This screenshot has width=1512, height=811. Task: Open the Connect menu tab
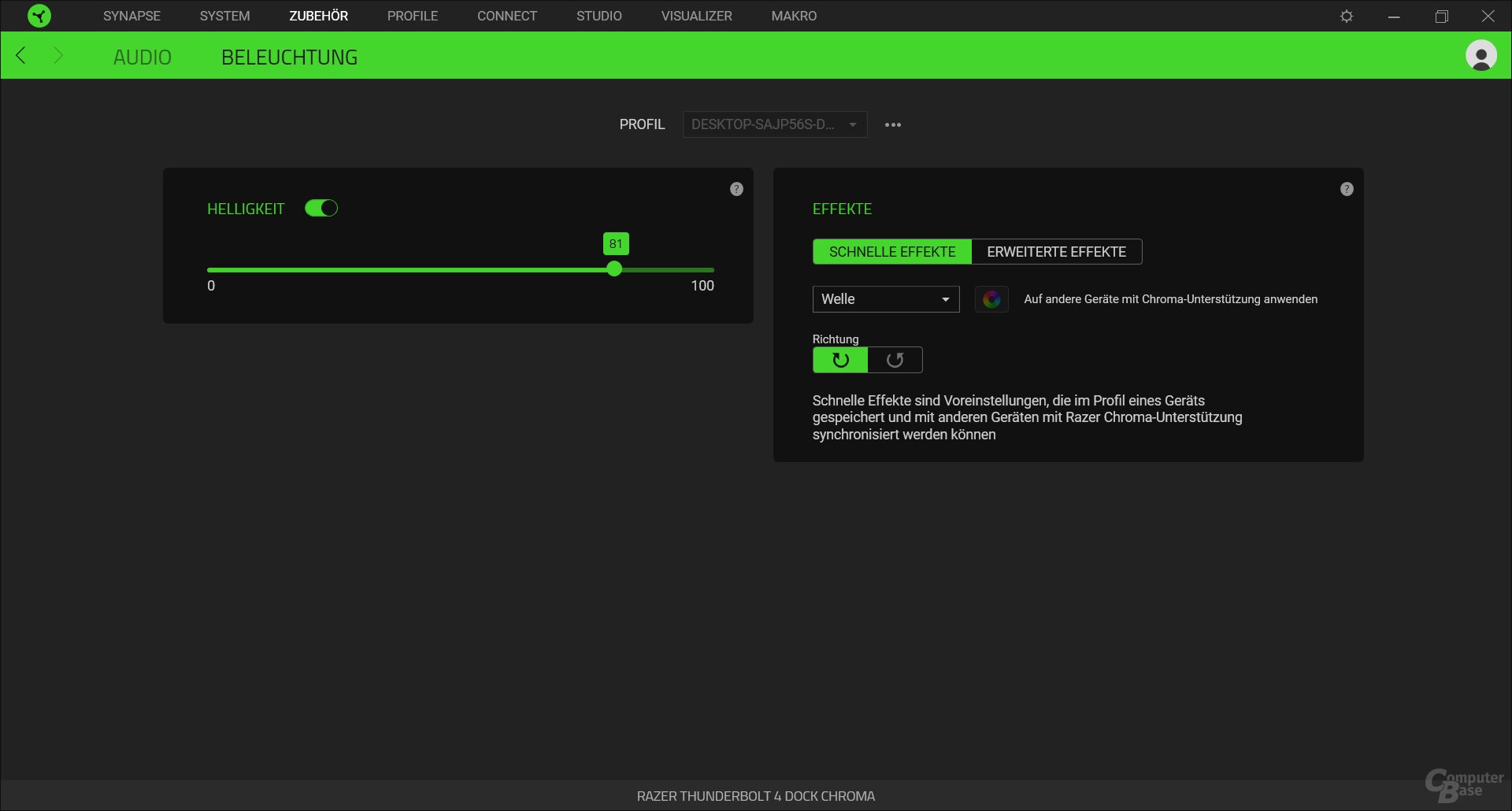[507, 16]
